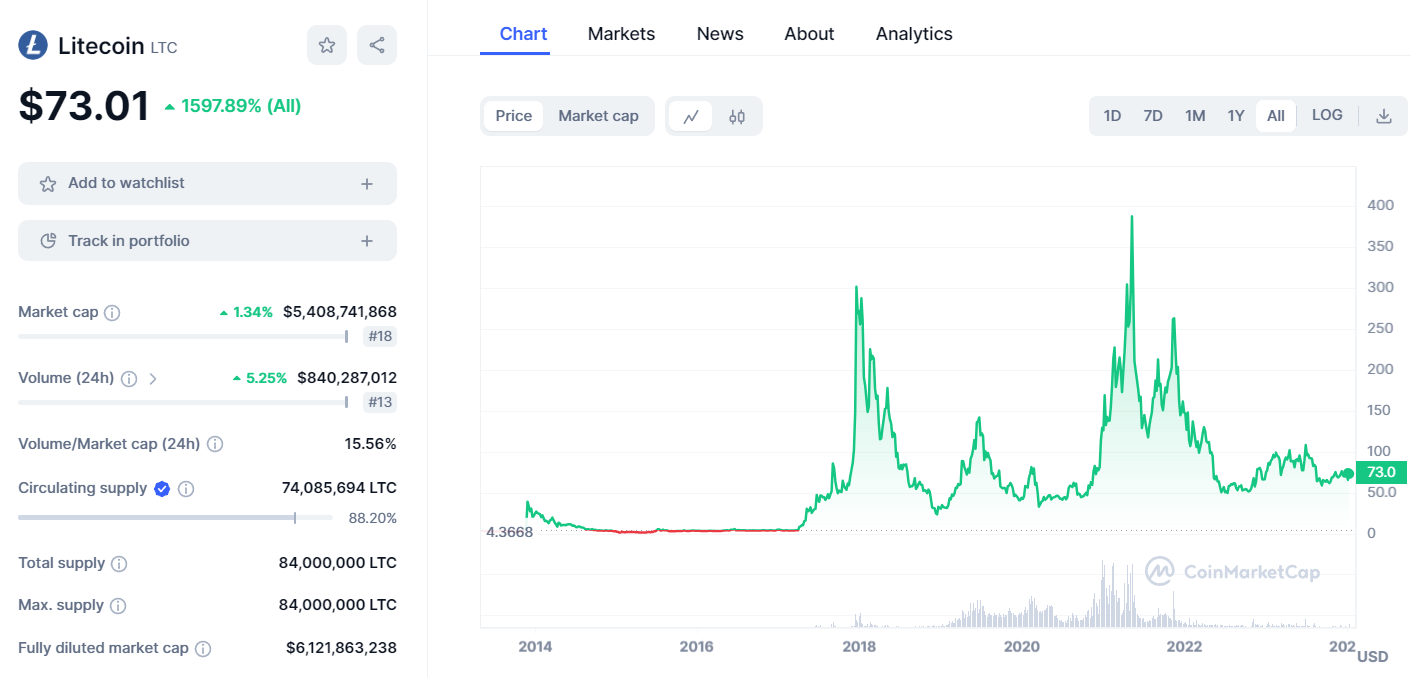
Task: Select All time range
Action: coord(1276,116)
